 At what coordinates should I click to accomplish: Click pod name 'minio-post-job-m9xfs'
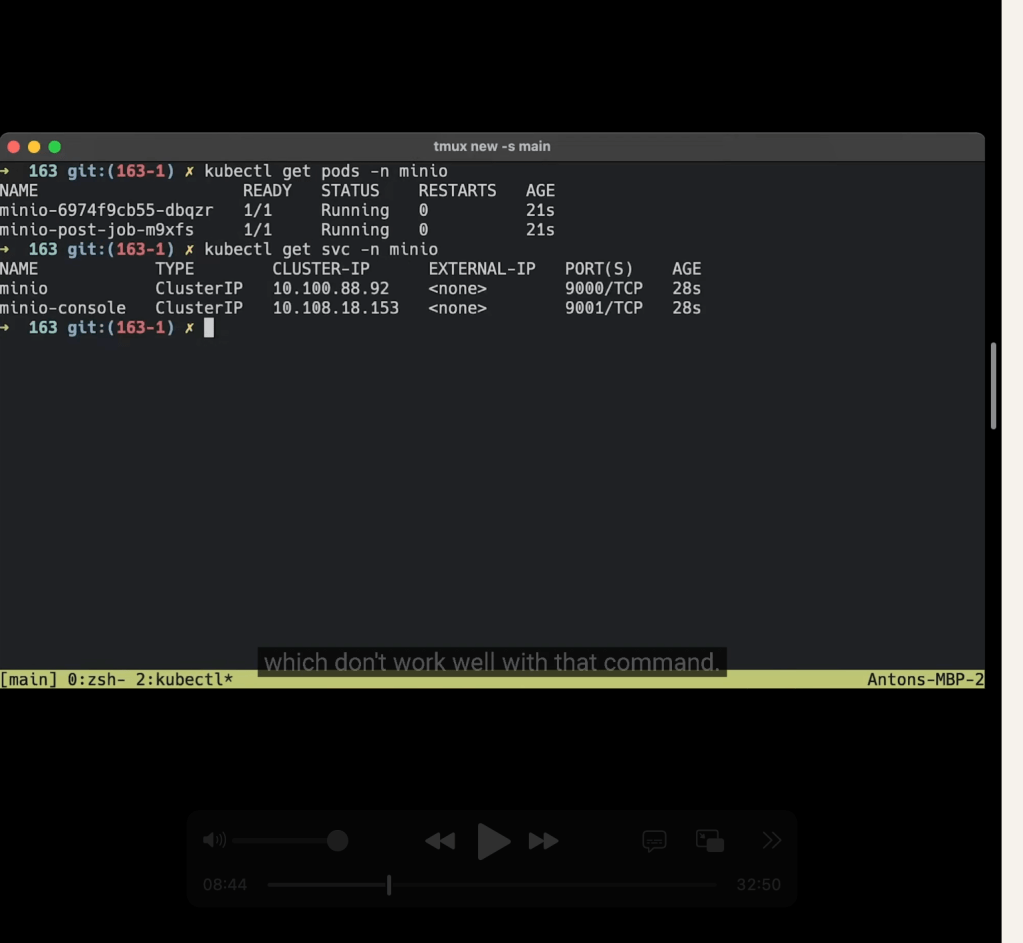click(x=97, y=230)
